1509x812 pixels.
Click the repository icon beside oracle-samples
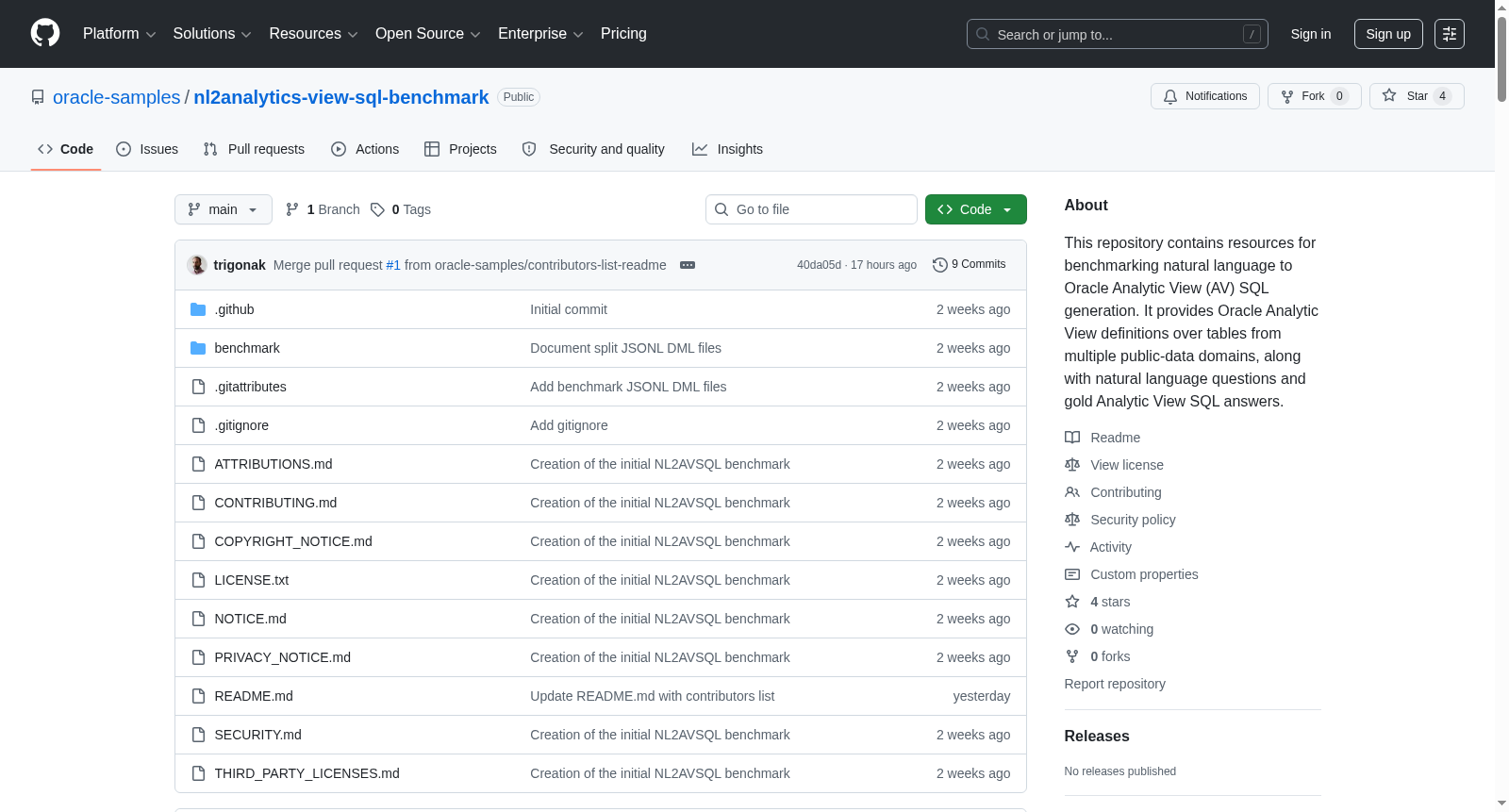38,97
